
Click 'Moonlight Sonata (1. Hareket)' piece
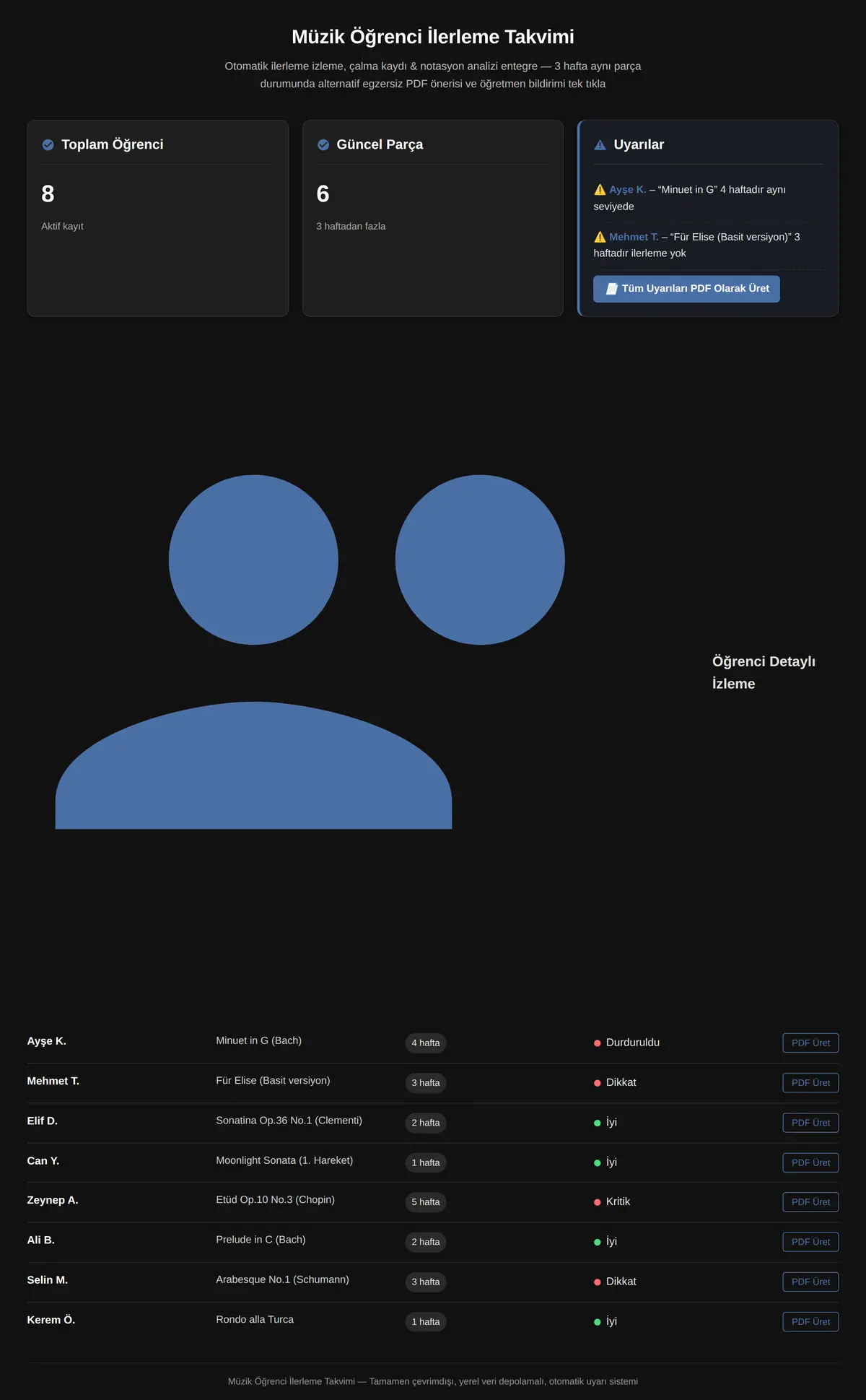click(284, 1160)
